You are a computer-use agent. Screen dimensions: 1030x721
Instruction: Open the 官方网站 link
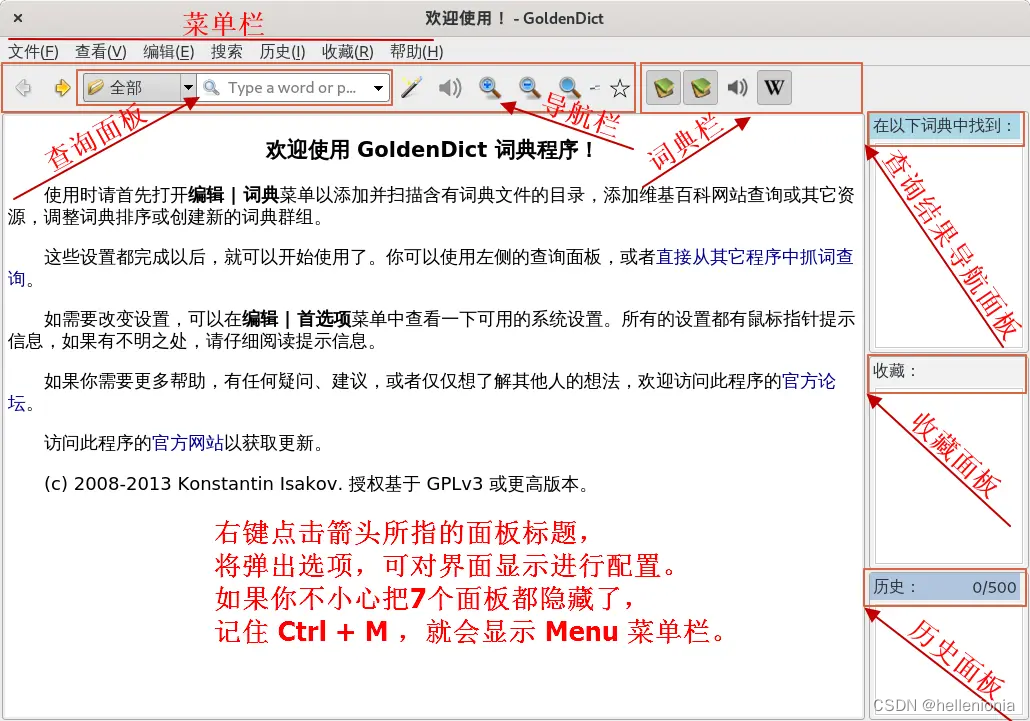(188, 443)
